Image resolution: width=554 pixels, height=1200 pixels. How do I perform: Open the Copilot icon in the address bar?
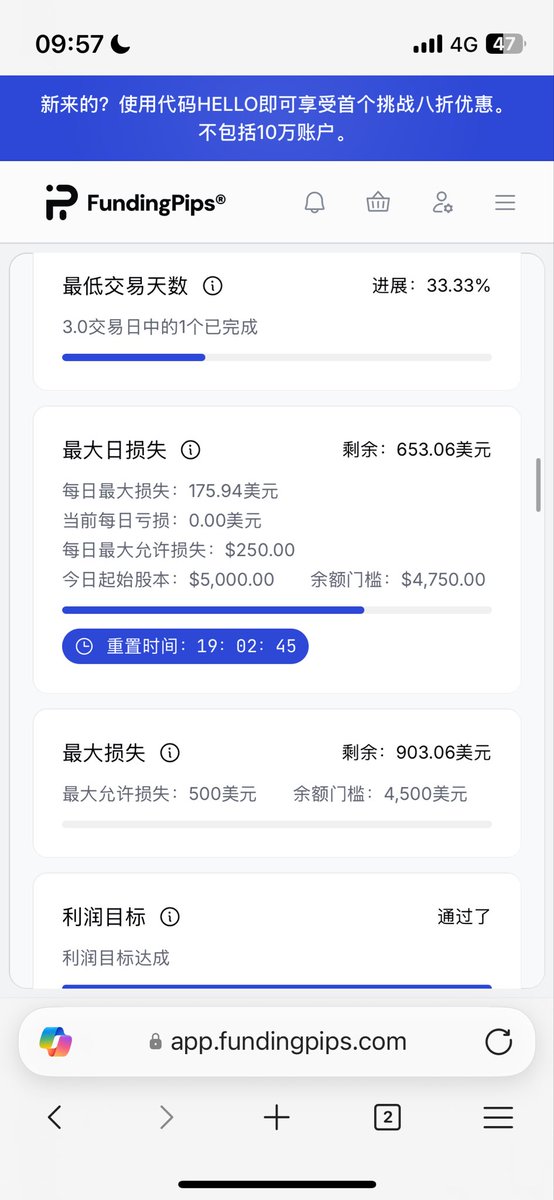click(56, 1042)
